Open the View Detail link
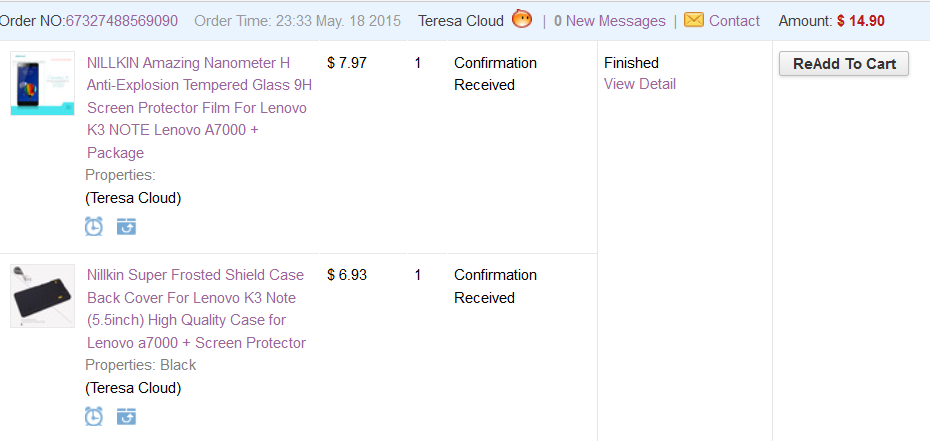 pos(640,84)
